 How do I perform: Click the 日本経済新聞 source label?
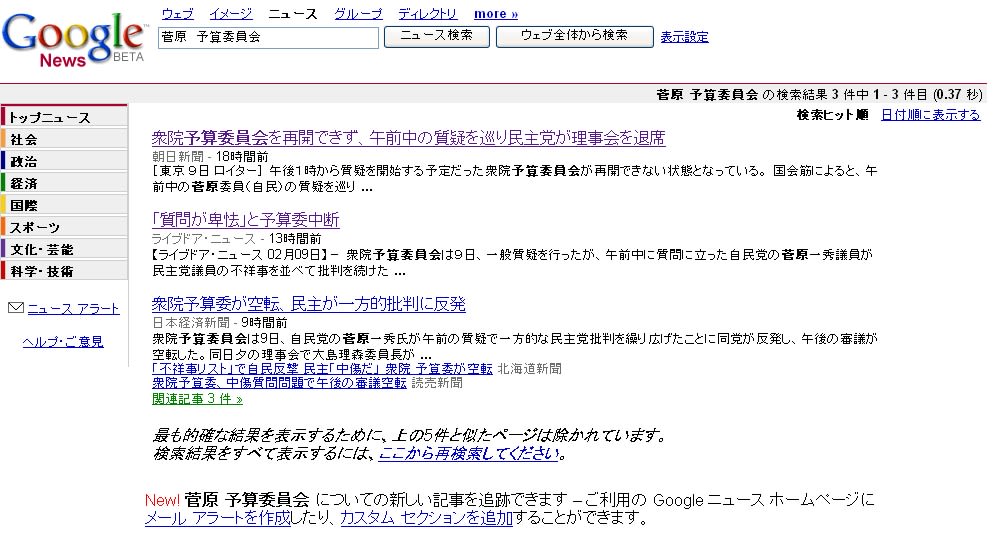click(191, 323)
